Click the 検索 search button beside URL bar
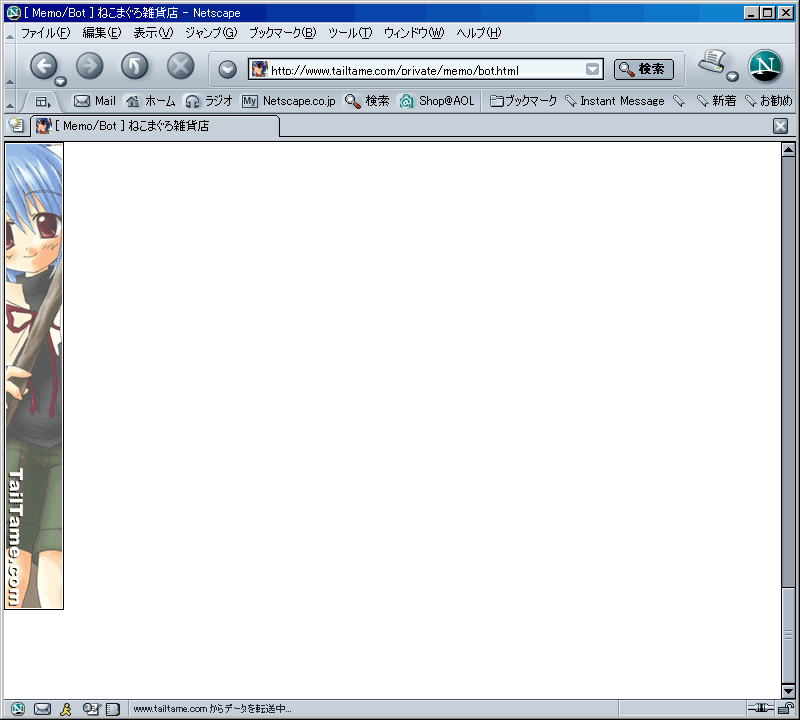 [x=643, y=69]
